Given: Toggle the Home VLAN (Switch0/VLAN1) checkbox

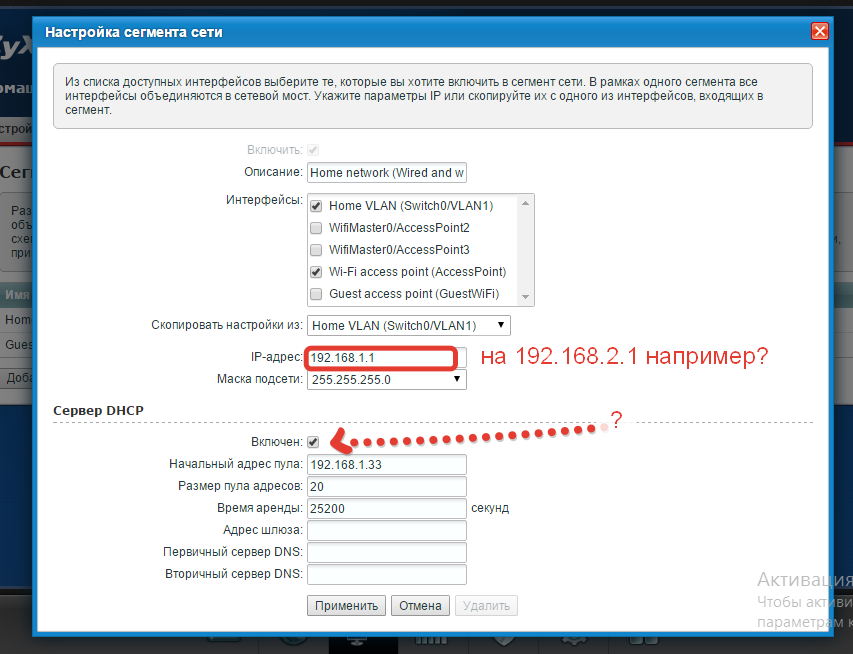Looking at the screenshot, I should [316, 206].
